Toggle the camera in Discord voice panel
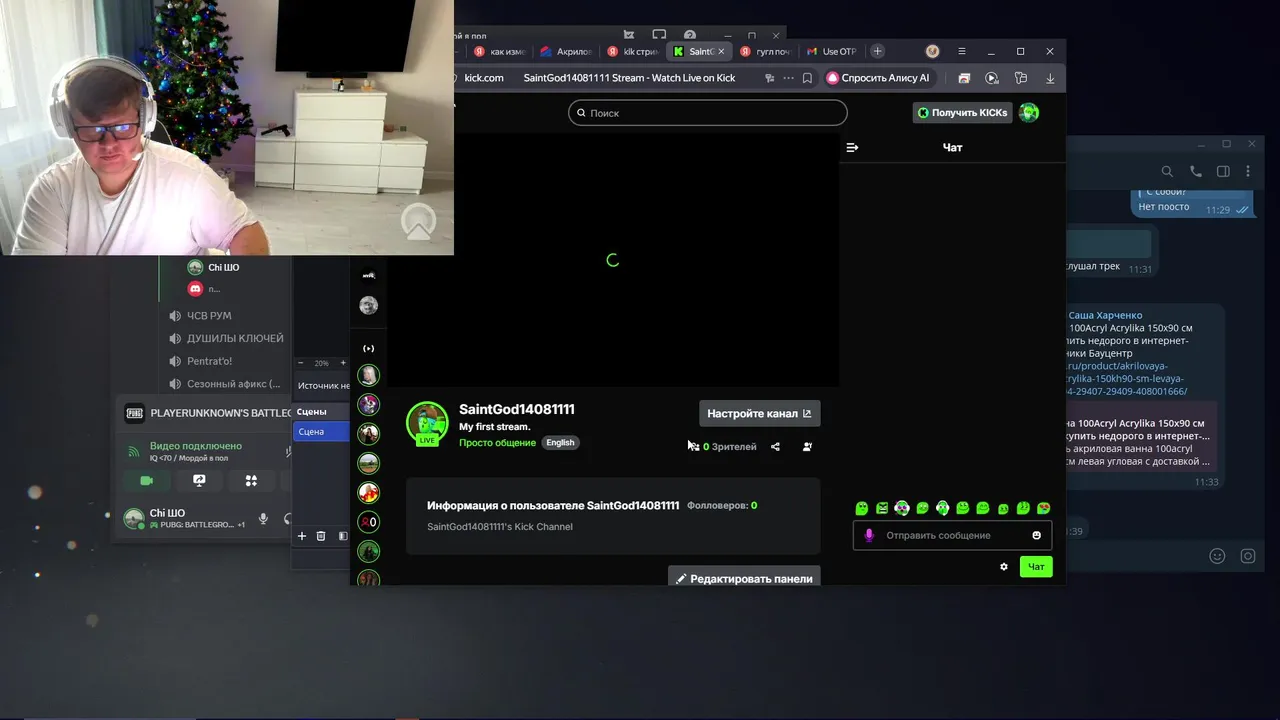The height and width of the screenshot is (720, 1280). pos(146,481)
